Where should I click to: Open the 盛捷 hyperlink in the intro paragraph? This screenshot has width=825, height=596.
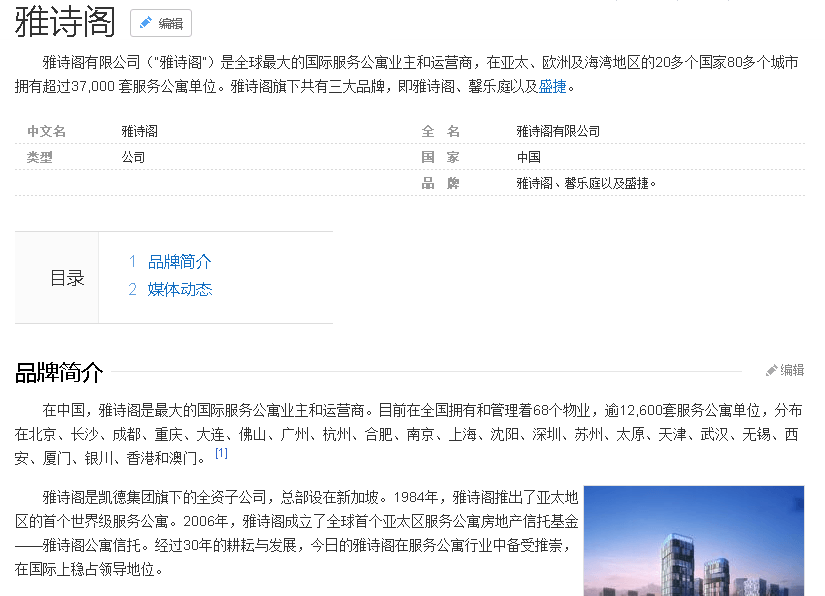point(552,86)
